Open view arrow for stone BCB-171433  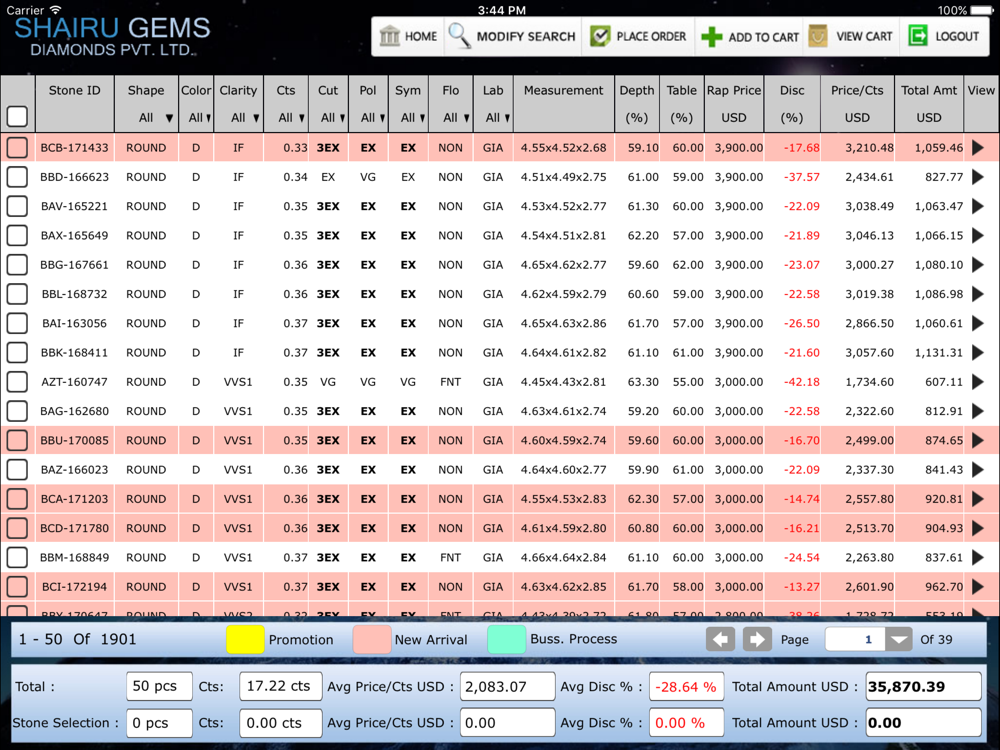978,148
